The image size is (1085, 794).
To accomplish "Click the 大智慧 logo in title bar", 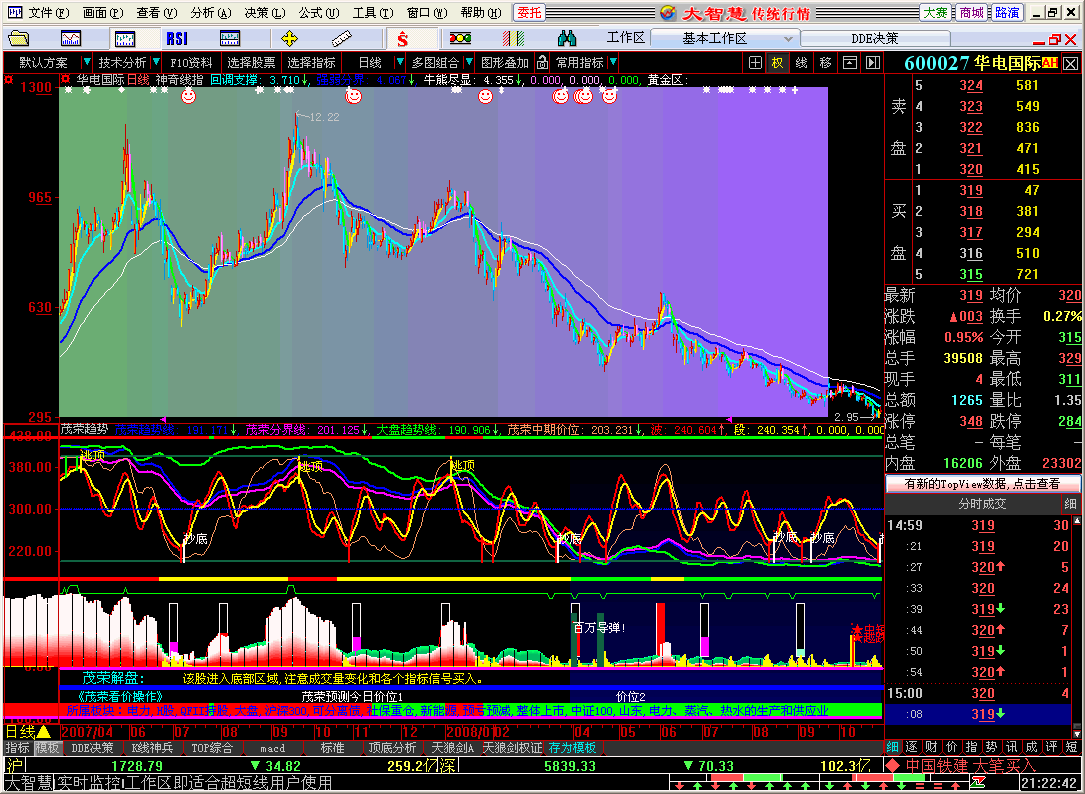I will [x=668, y=12].
